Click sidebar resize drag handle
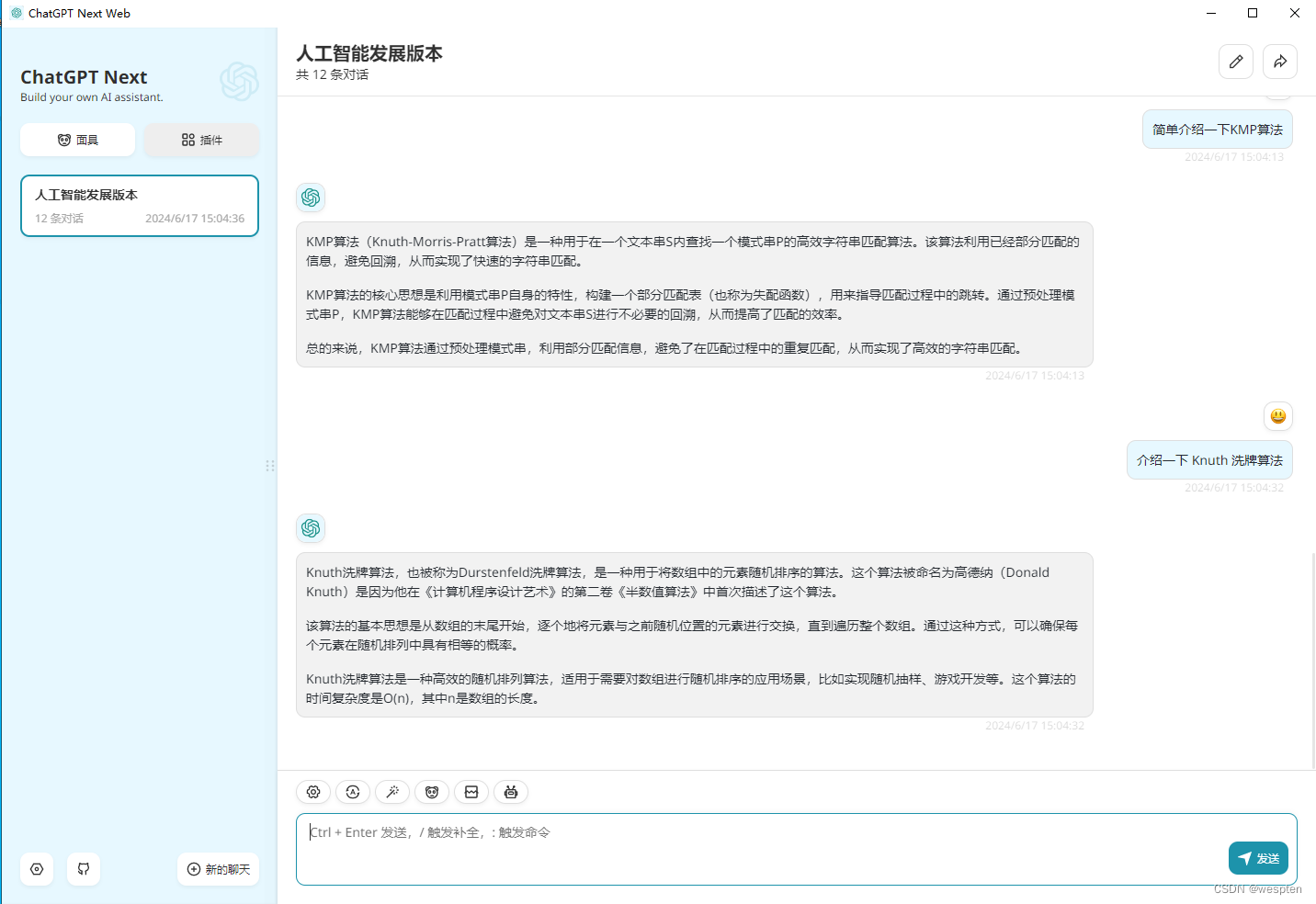1316x904 pixels. [270, 466]
